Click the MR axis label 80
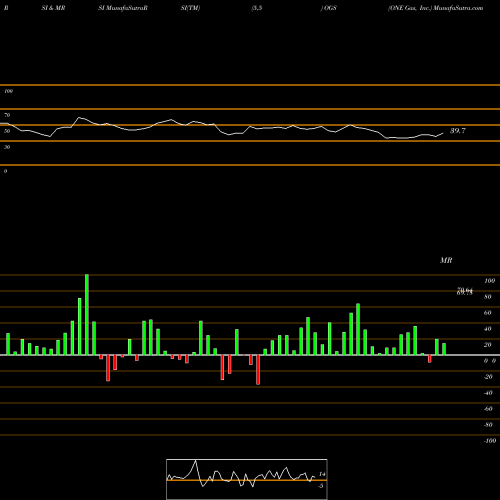This screenshot has width=500, height=500. [488, 297]
